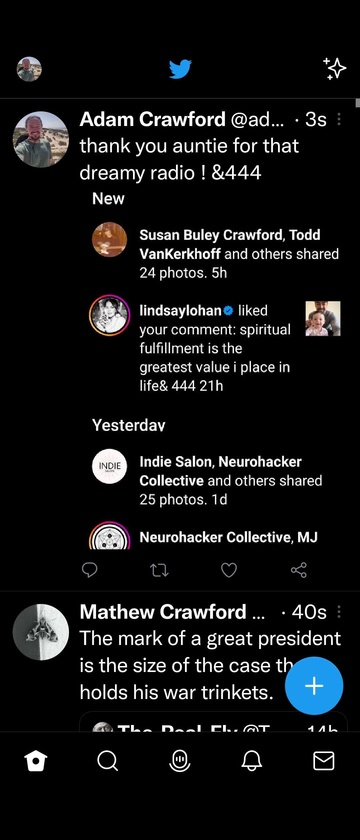Open the Messages envelope tab

tap(324, 761)
